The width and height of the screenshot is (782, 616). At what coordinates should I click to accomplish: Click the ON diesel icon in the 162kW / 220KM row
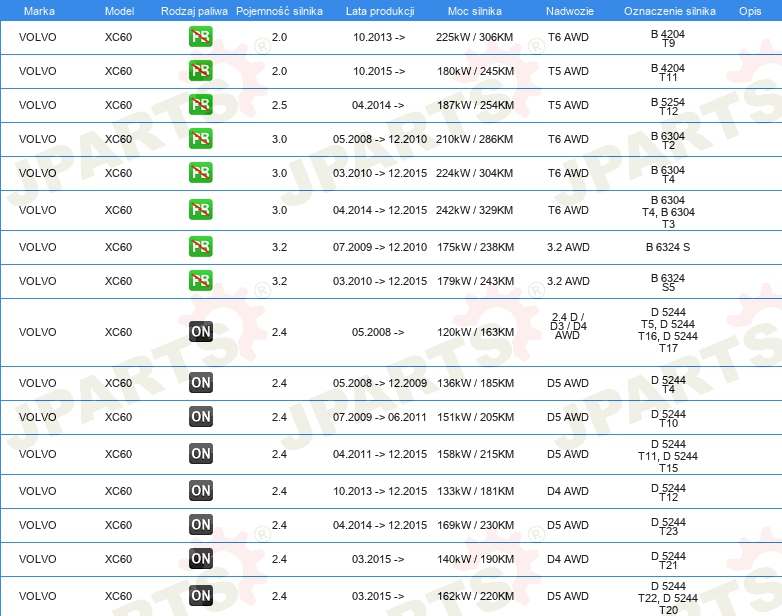pos(201,595)
